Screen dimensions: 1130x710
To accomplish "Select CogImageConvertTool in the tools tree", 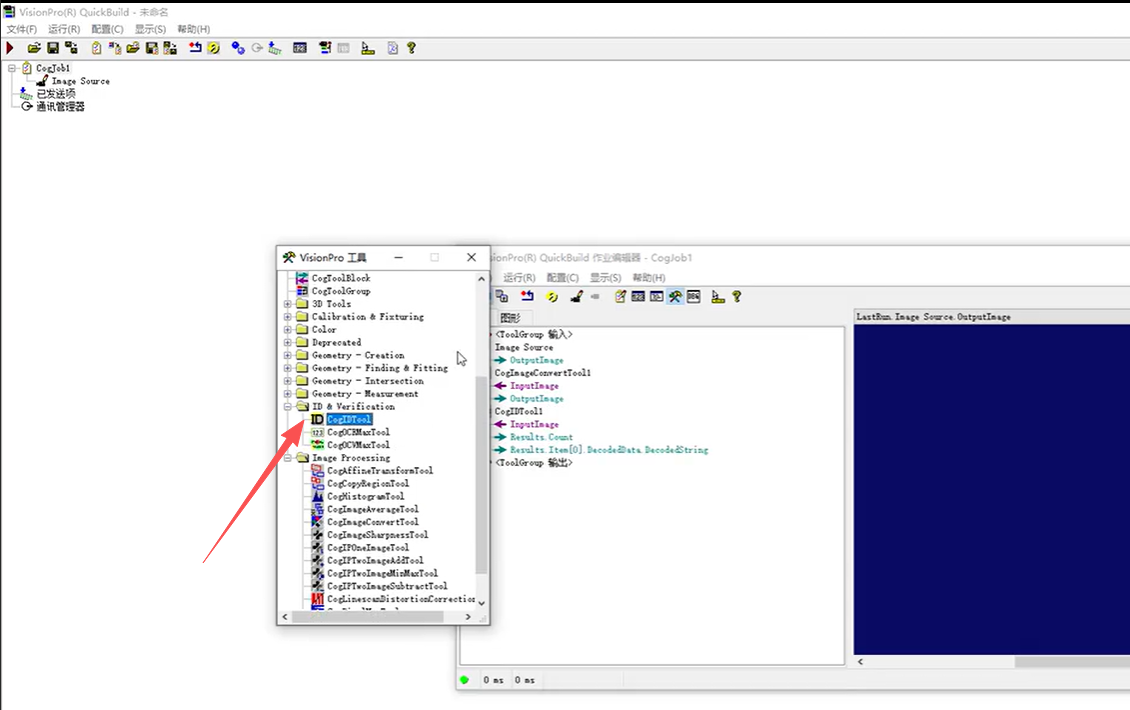I will [373, 523].
